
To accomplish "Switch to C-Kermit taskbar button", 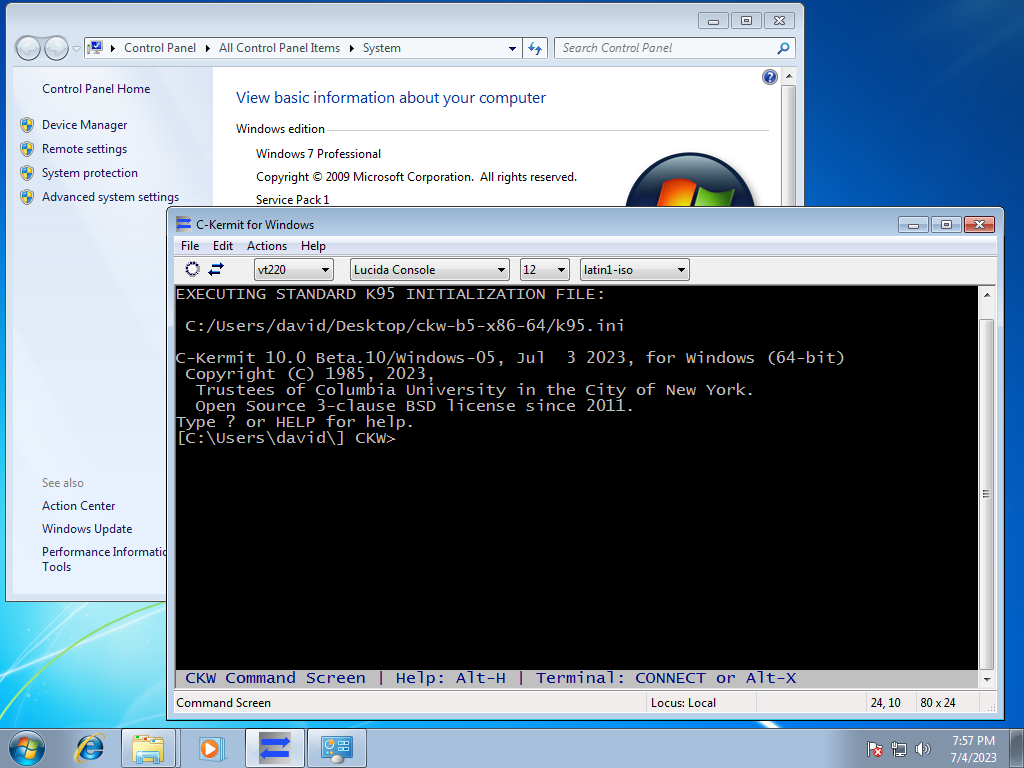I will click(x=275, y=748).
